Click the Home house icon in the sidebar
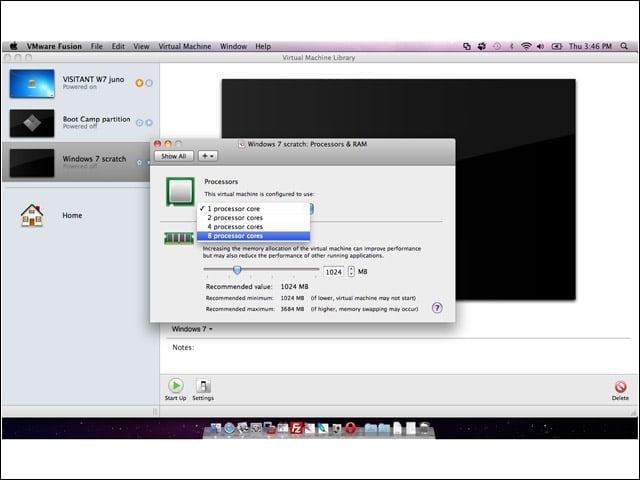Image resolution: width=640 pixels, height=480 pixels. point(32,215)
